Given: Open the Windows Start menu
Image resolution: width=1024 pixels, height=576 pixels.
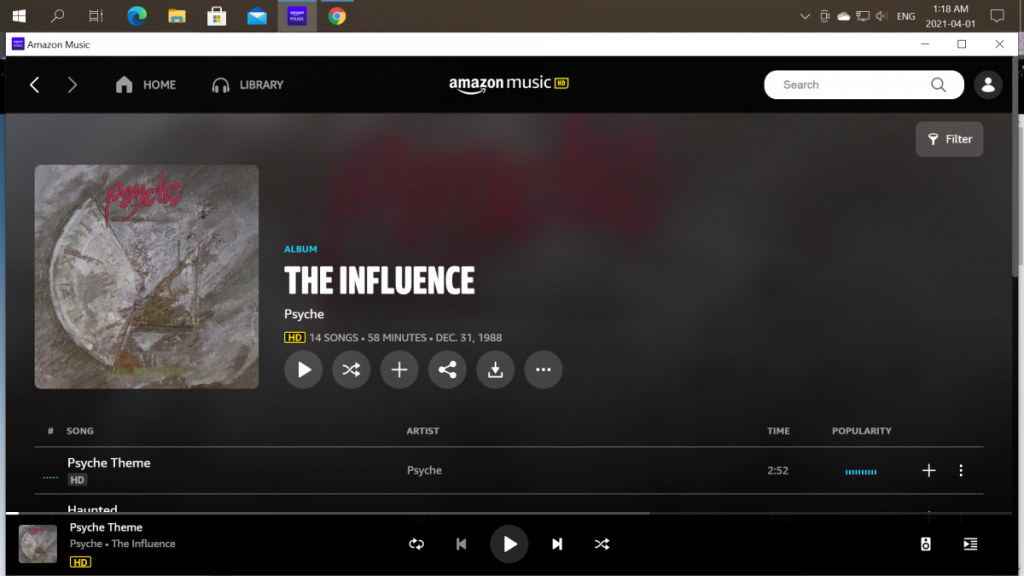Looking at the screenshot, I should [19, 16].
